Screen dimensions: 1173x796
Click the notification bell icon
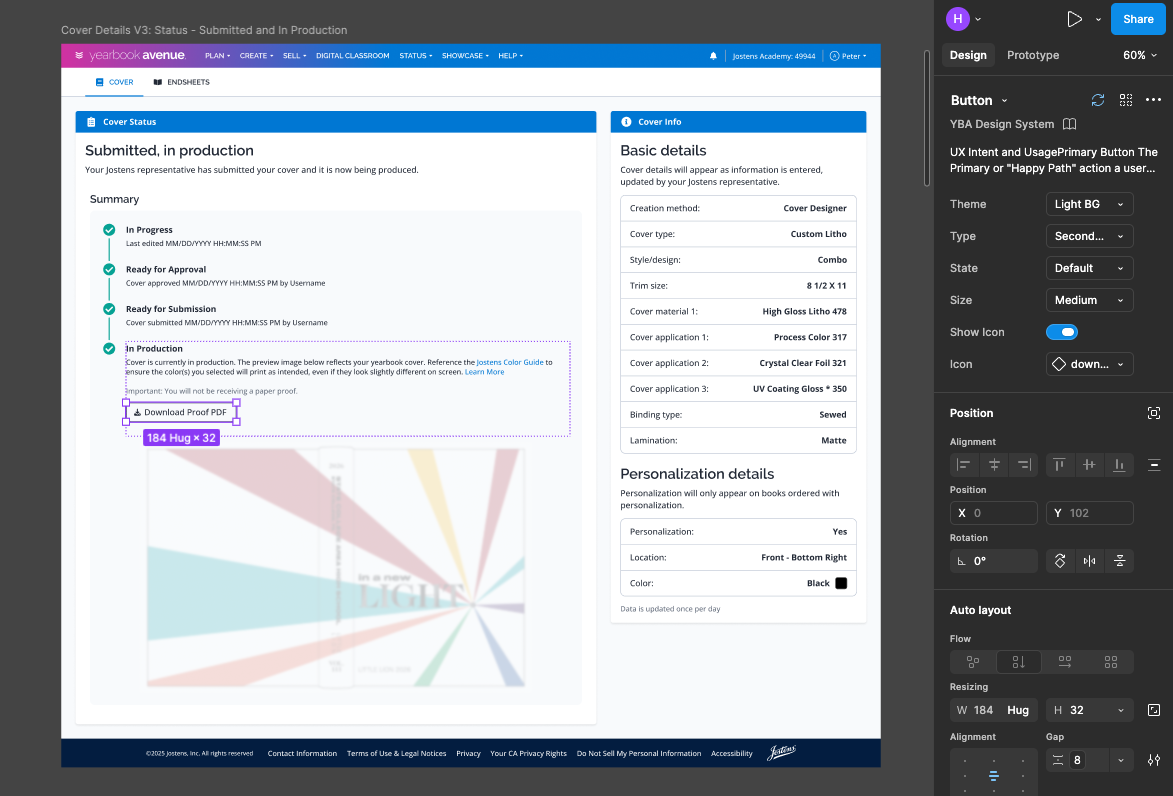(713, 56)
